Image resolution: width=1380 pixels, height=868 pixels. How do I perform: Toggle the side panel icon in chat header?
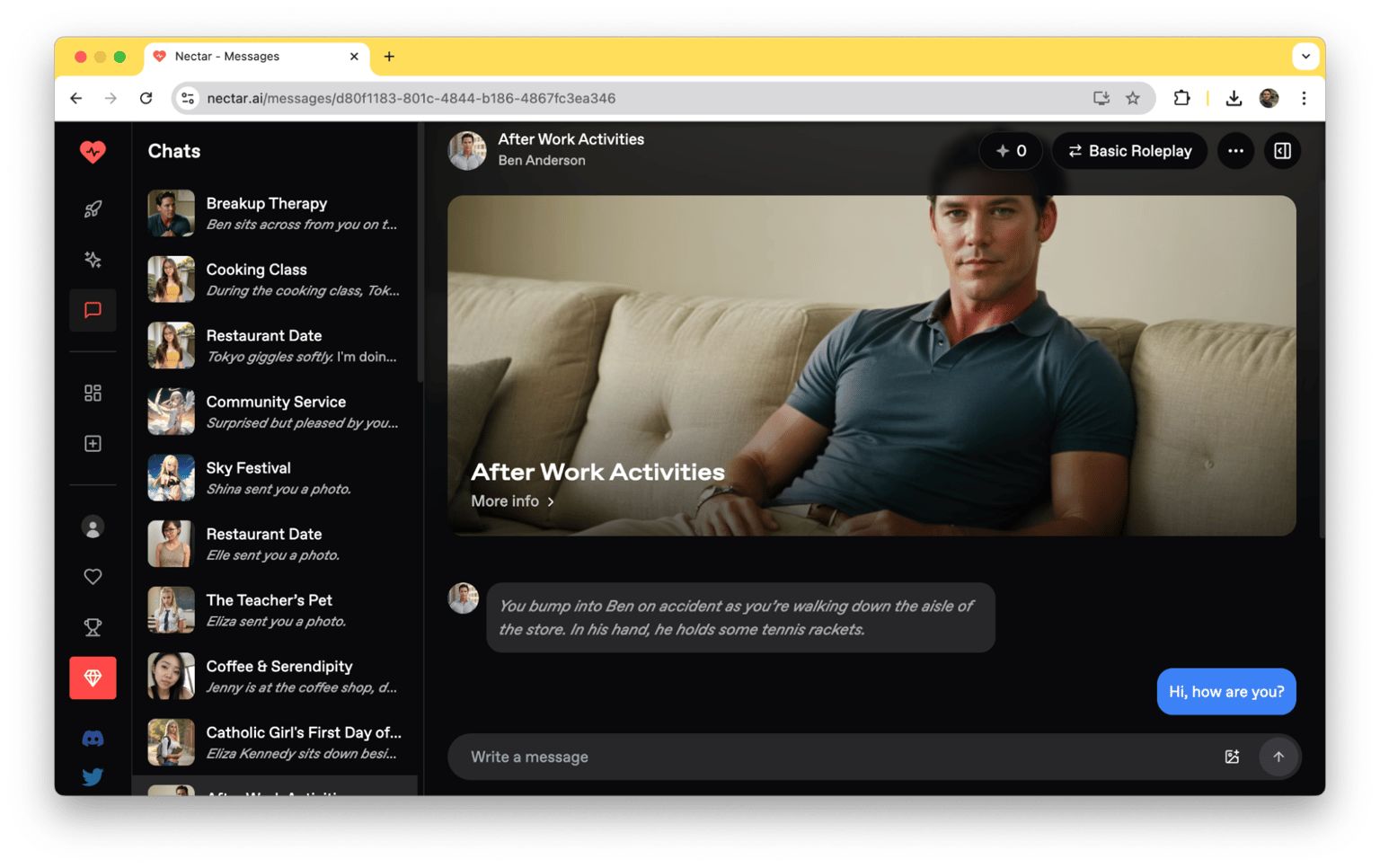(x=1283, y=151)
